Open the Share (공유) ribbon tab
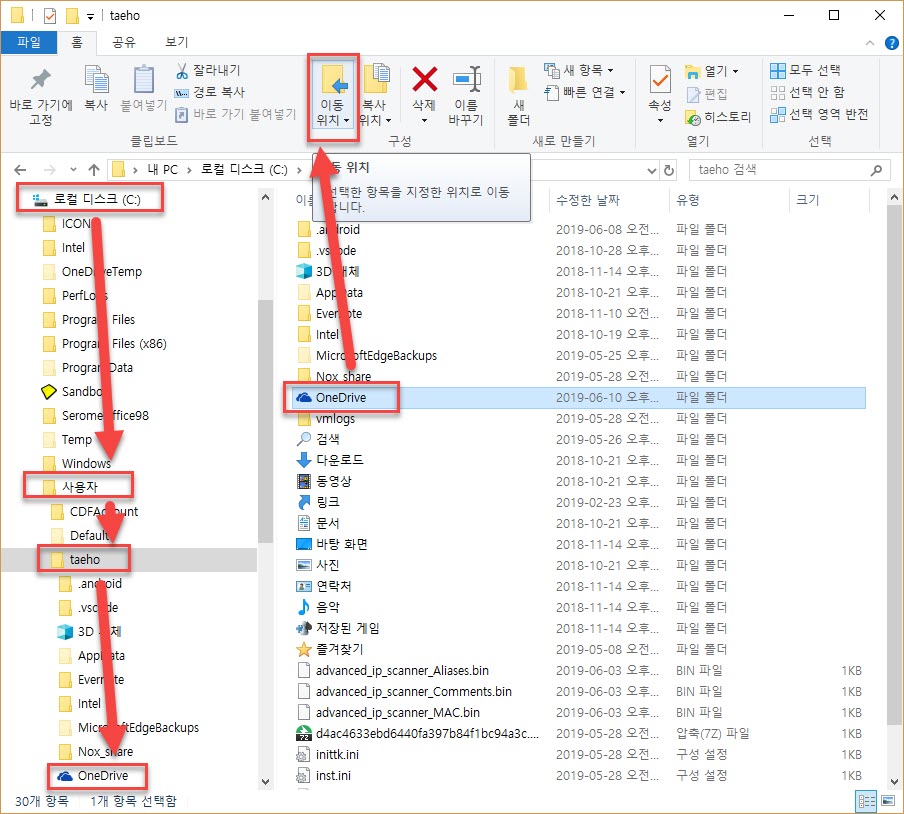The image size is (904, 814). (124, 42)
